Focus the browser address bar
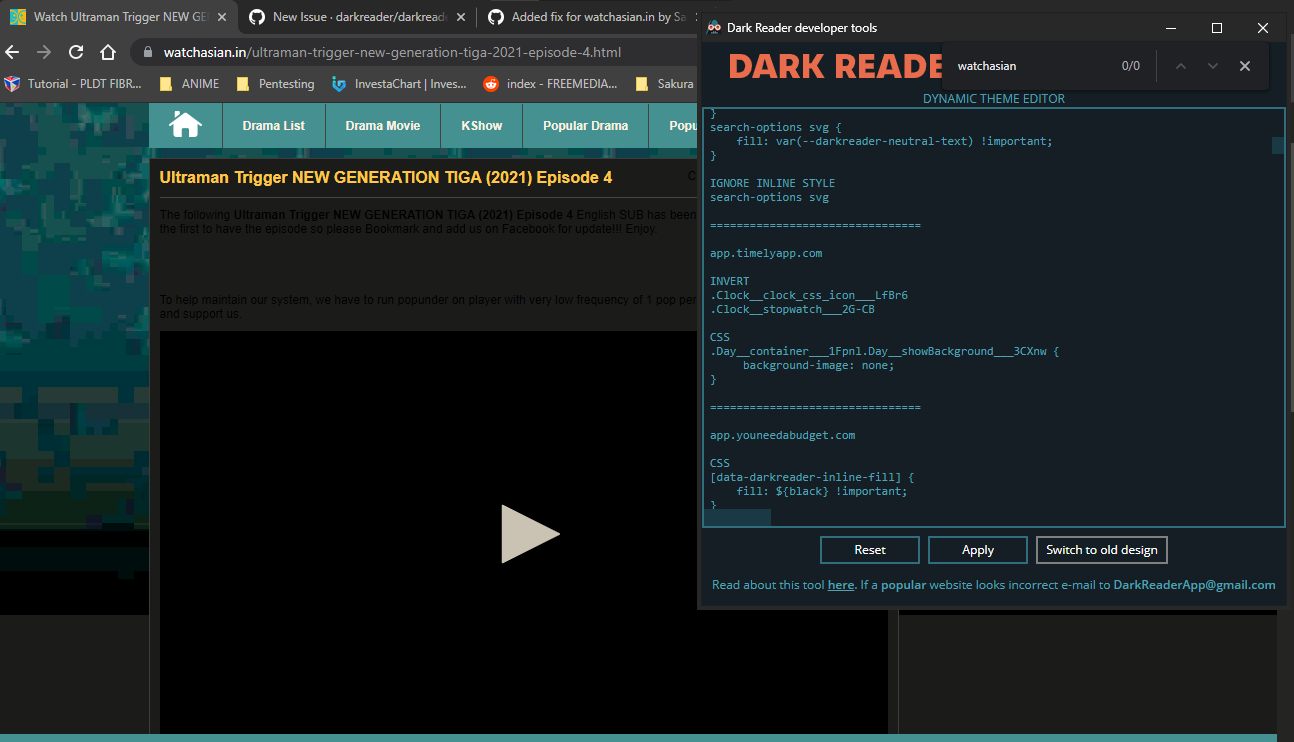The height and width of the screenshot is (742, 1294). [x=412, y=52]
